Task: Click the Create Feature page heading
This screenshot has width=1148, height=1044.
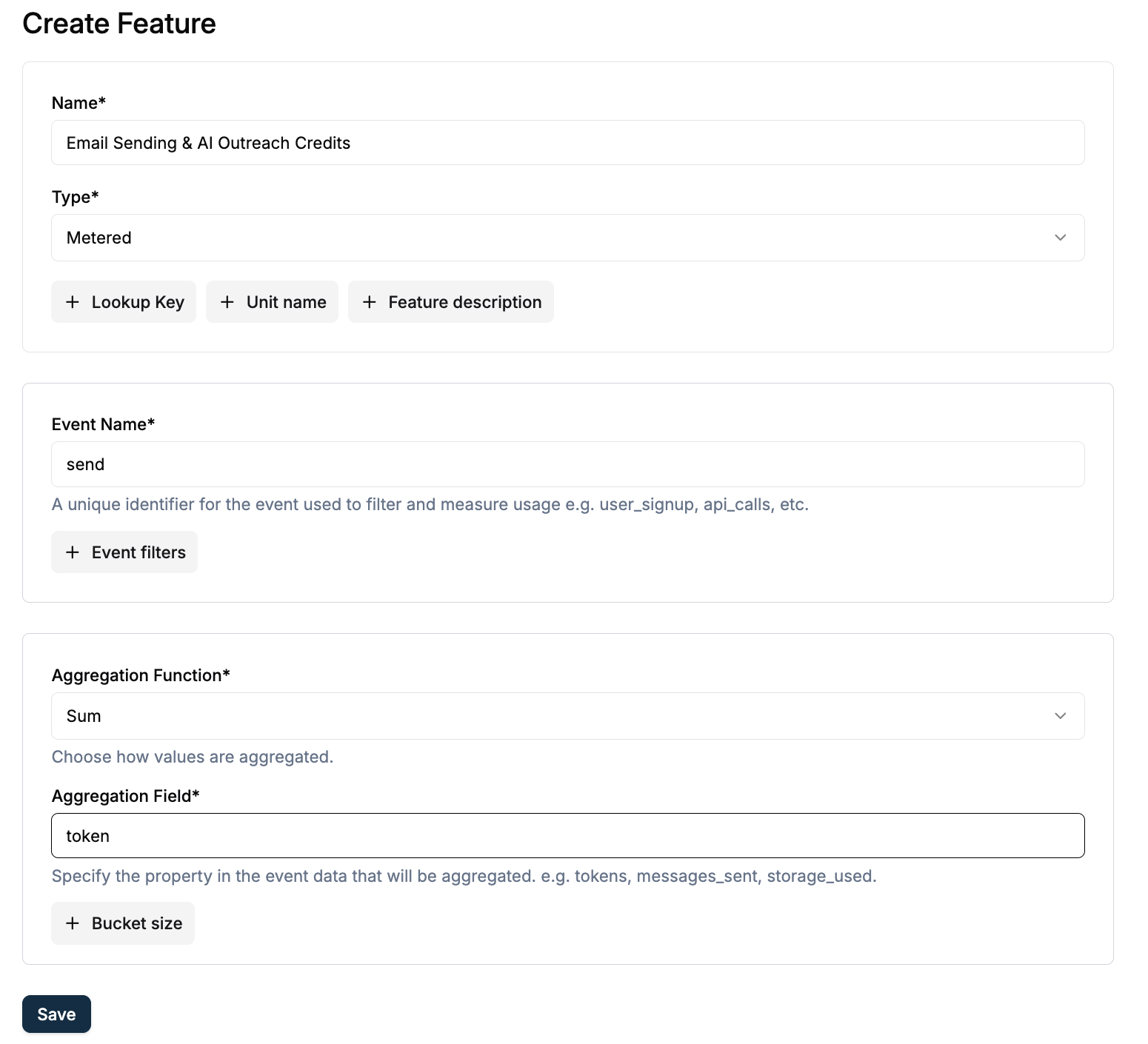Action: pos(119,23)
